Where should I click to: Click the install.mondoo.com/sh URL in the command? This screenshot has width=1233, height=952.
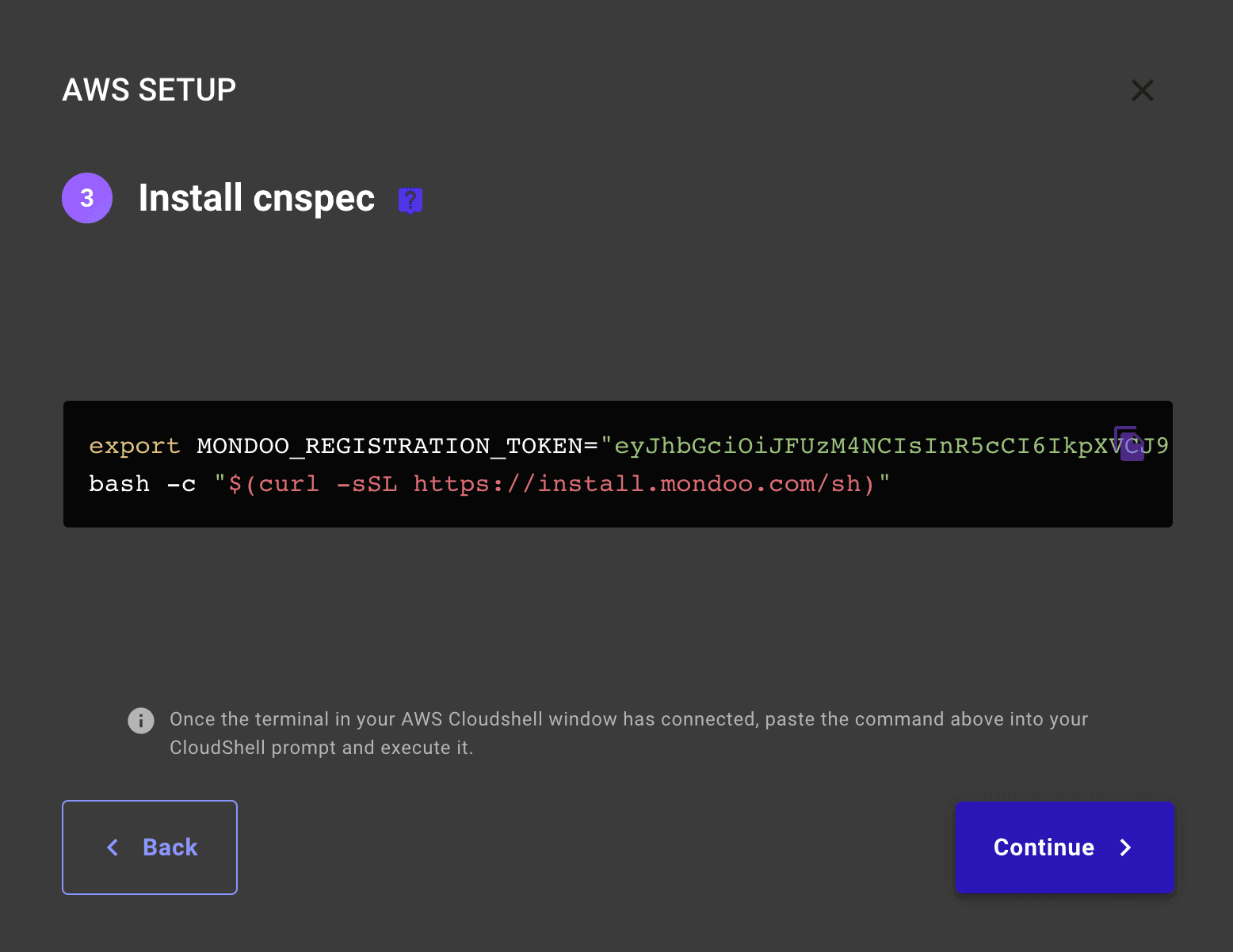(x=634, y=483)
